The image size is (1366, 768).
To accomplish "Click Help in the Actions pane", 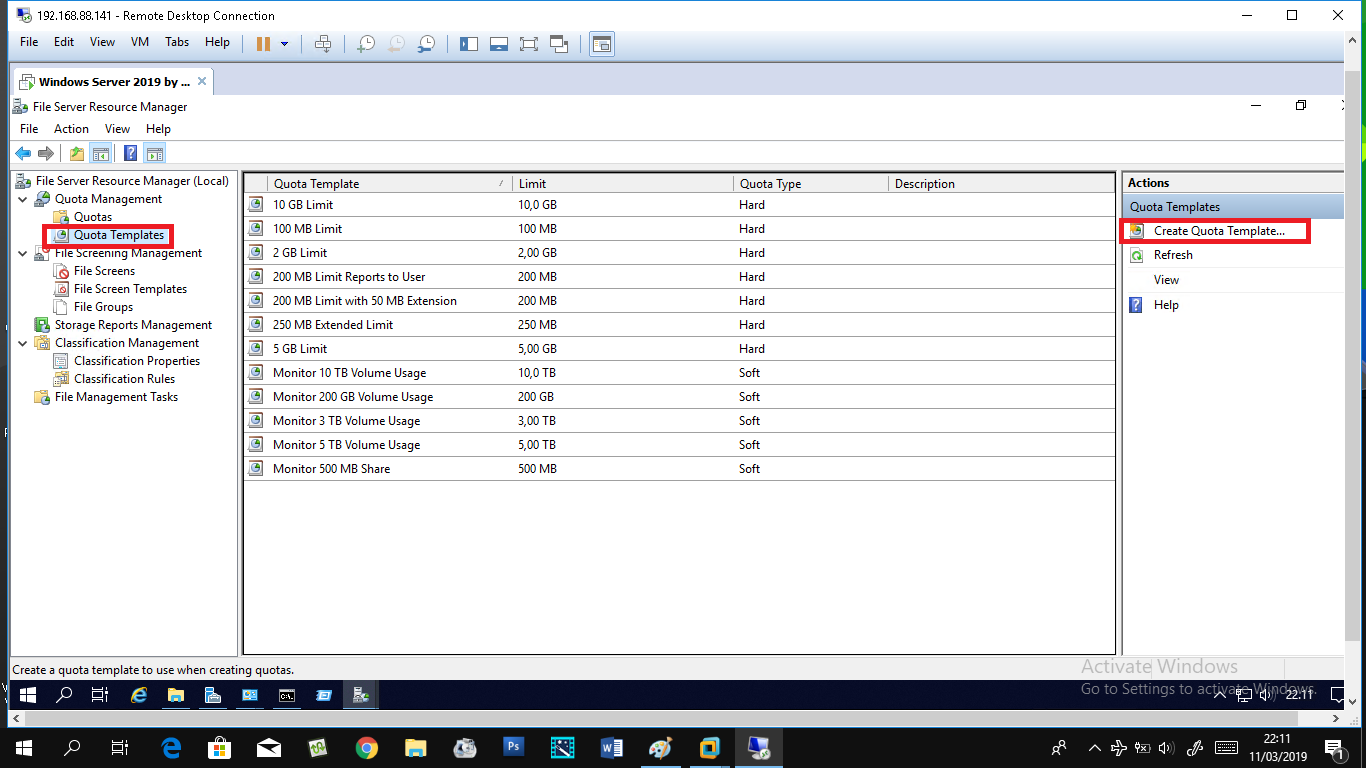I will pyautogui.click(x=1166, y=305).
